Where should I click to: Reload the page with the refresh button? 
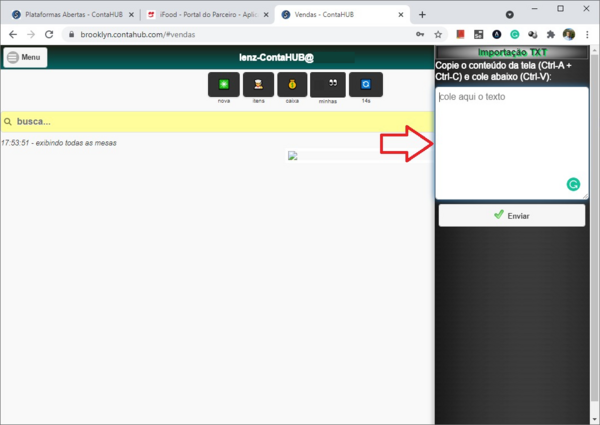(x=49, y=34)
